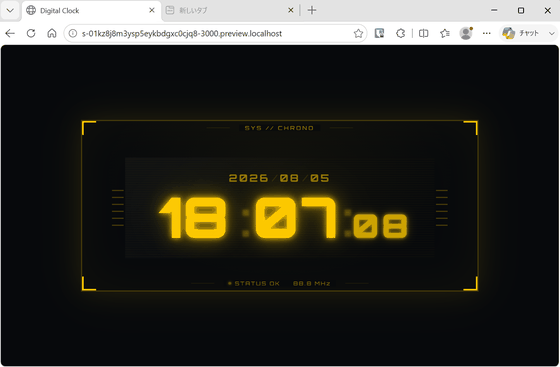The image size is (560, 367).
Task: View site information icon in address bar
Action: (x=73, y=33)
